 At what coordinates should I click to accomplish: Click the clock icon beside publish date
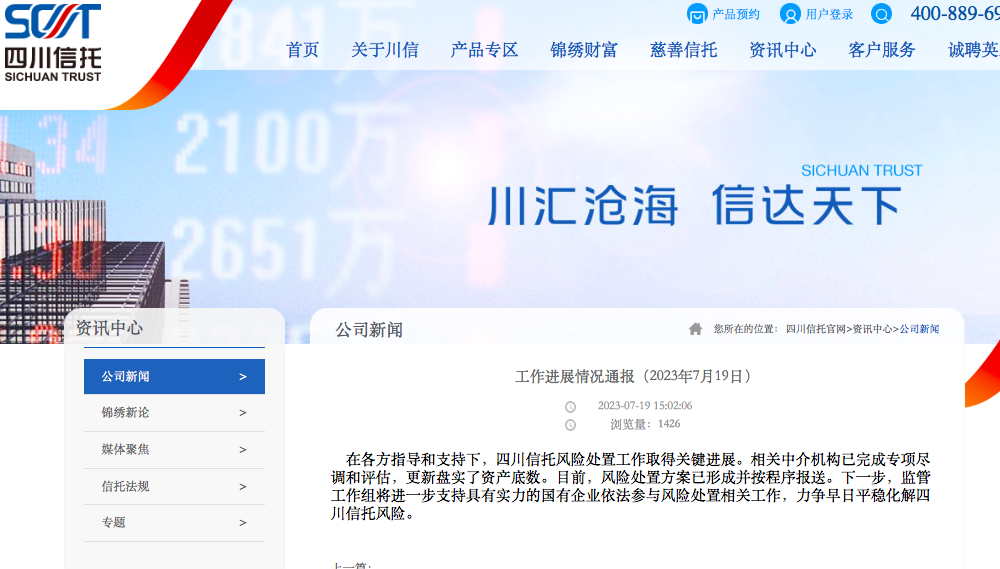pos(570,407)
